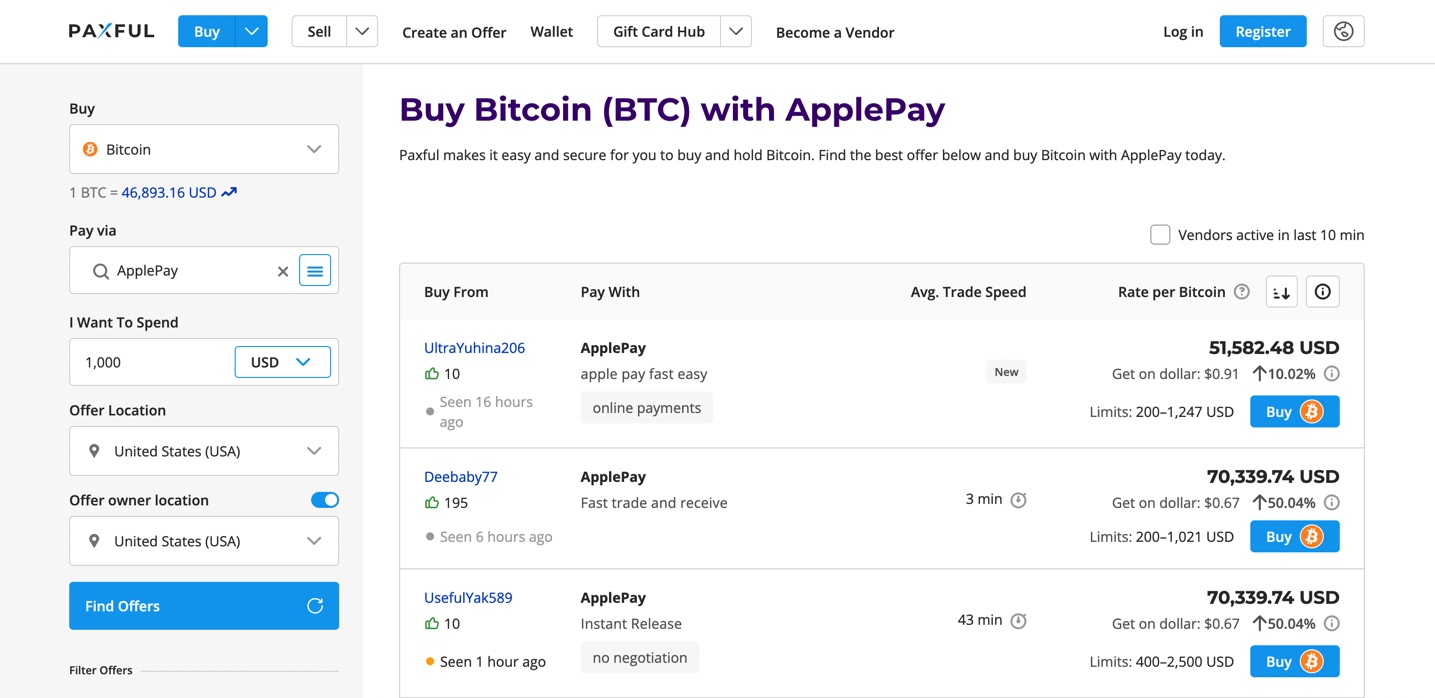Viewport: 1435px width, 698px height.
Task: Click info icon for Deebaby77 50.04% markup
Action: click(x=1332, y=503)
